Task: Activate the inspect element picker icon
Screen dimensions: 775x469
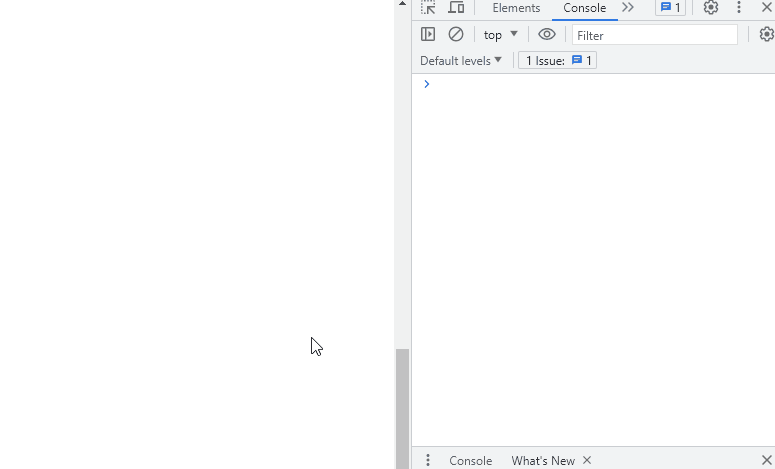Action: 428,7
